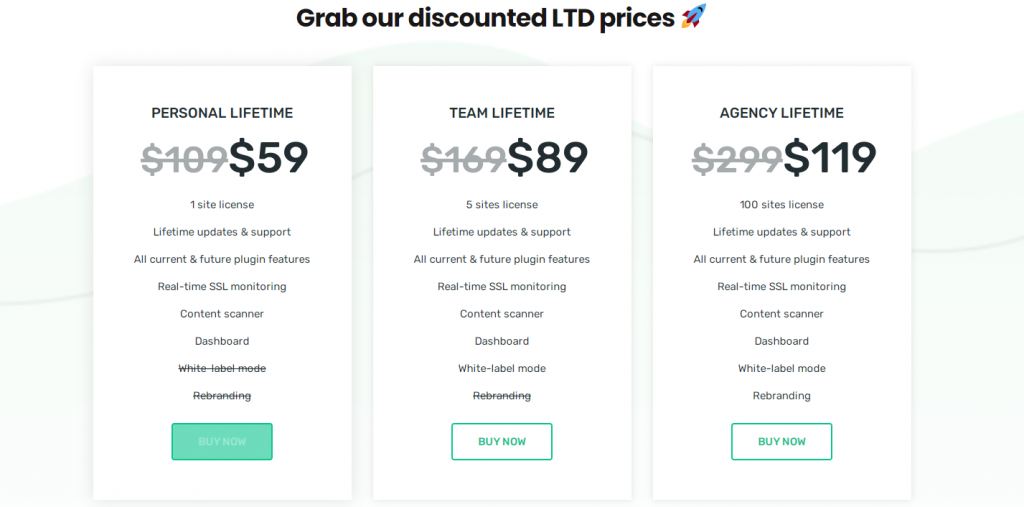
Task: Click the "100 sites license" text
Action: click(x=782, y=205)
